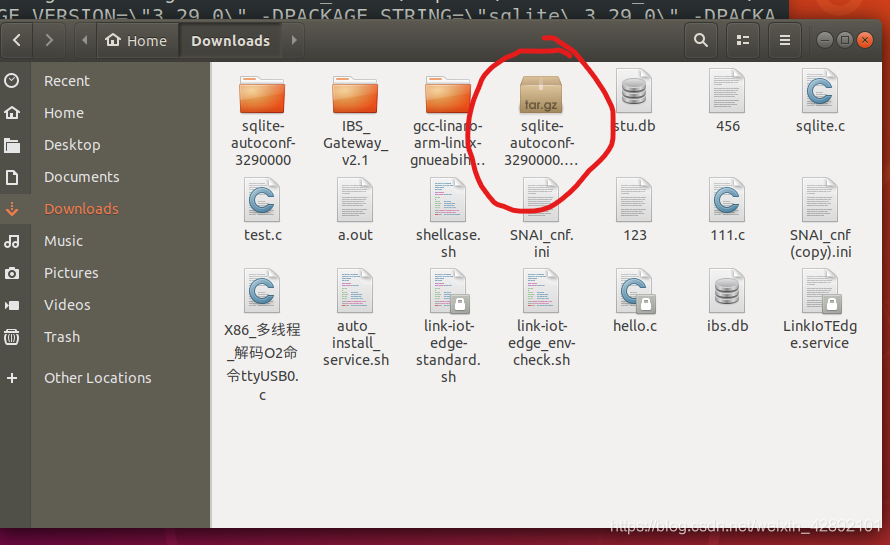Image resolution: width=890 pixels, height=545 pixels.
Task: Select the file named 456
Action: point(727,102)
